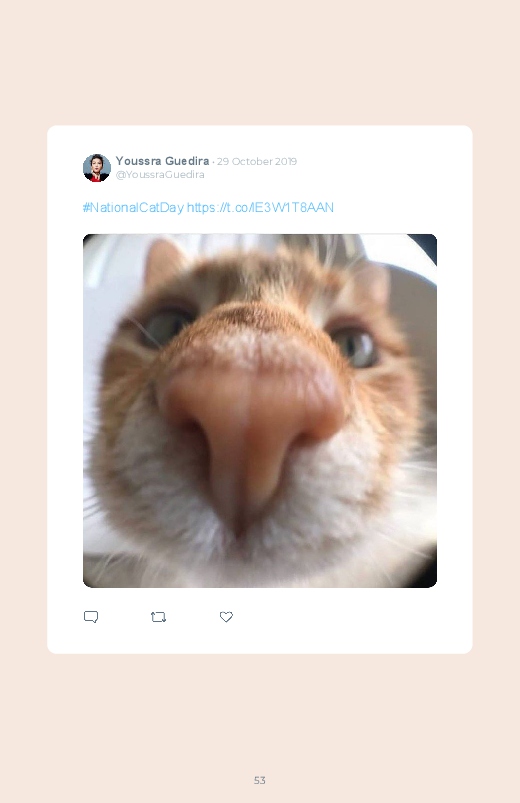Viewport: 520px width, 803px height.
Task: Open the cat photo attachment
Action: click(x=260, y=411)
